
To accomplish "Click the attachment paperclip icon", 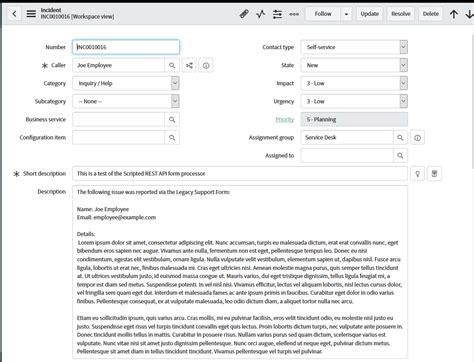I will (x=244, y=14).
